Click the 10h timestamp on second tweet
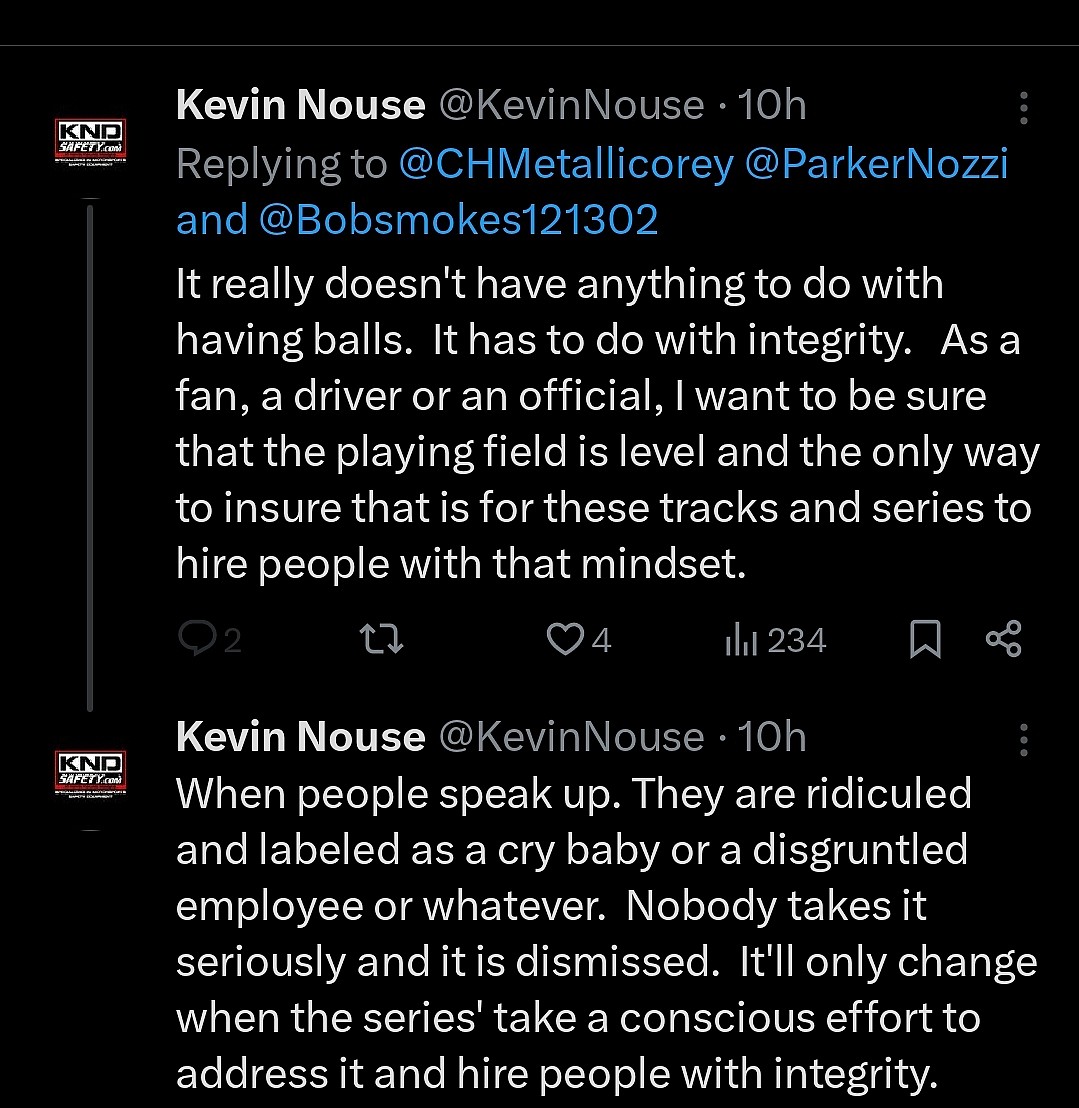 click(x=771, y=738)
